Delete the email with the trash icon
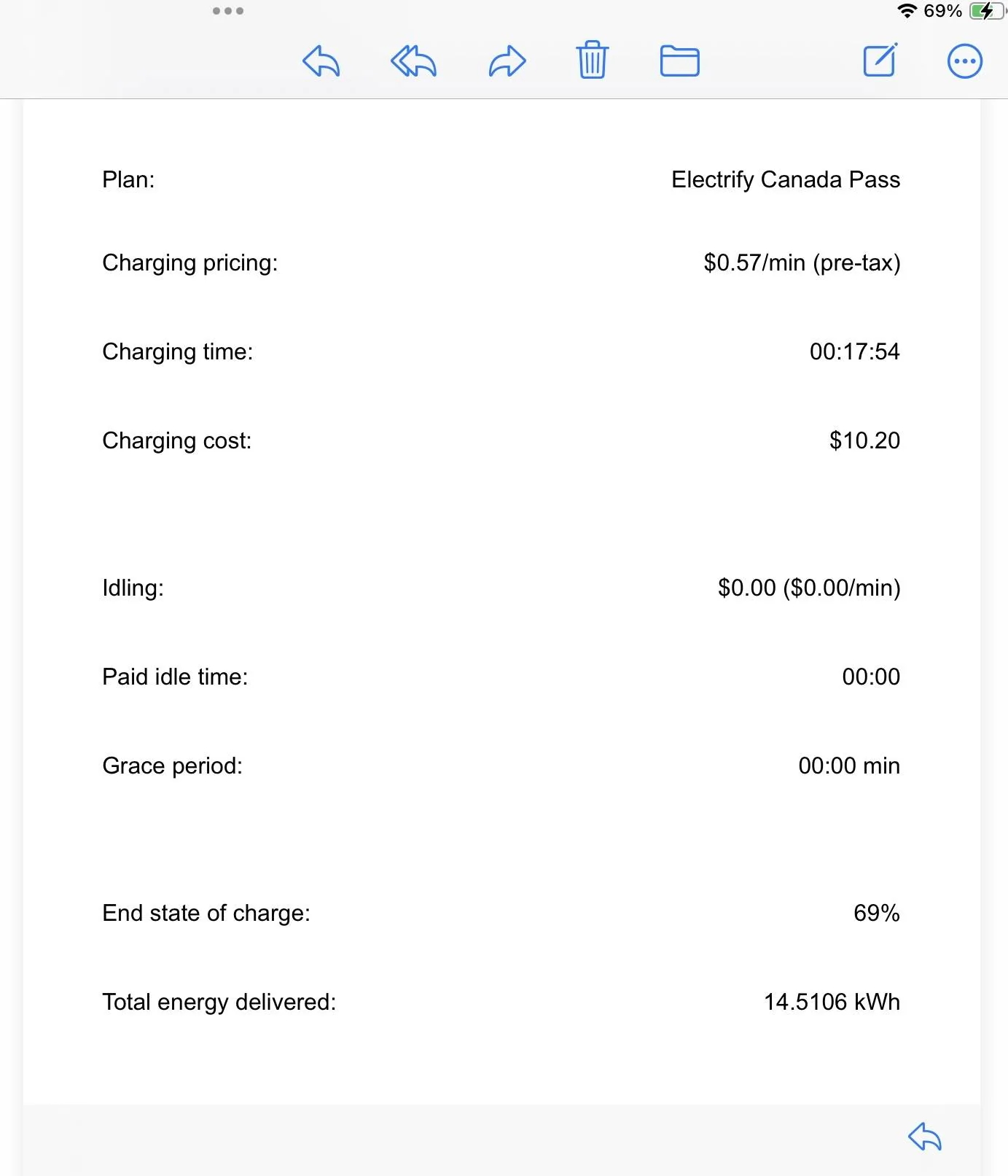1008x1176 pixels. pos(593,60)
